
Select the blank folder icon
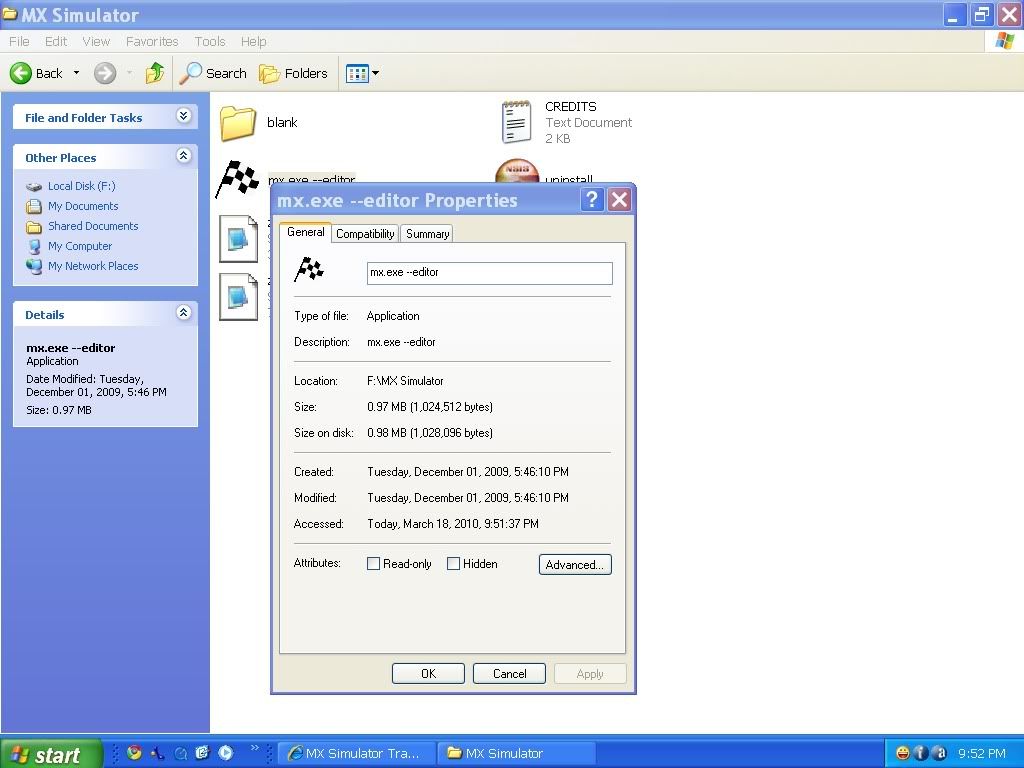(238, 123)
